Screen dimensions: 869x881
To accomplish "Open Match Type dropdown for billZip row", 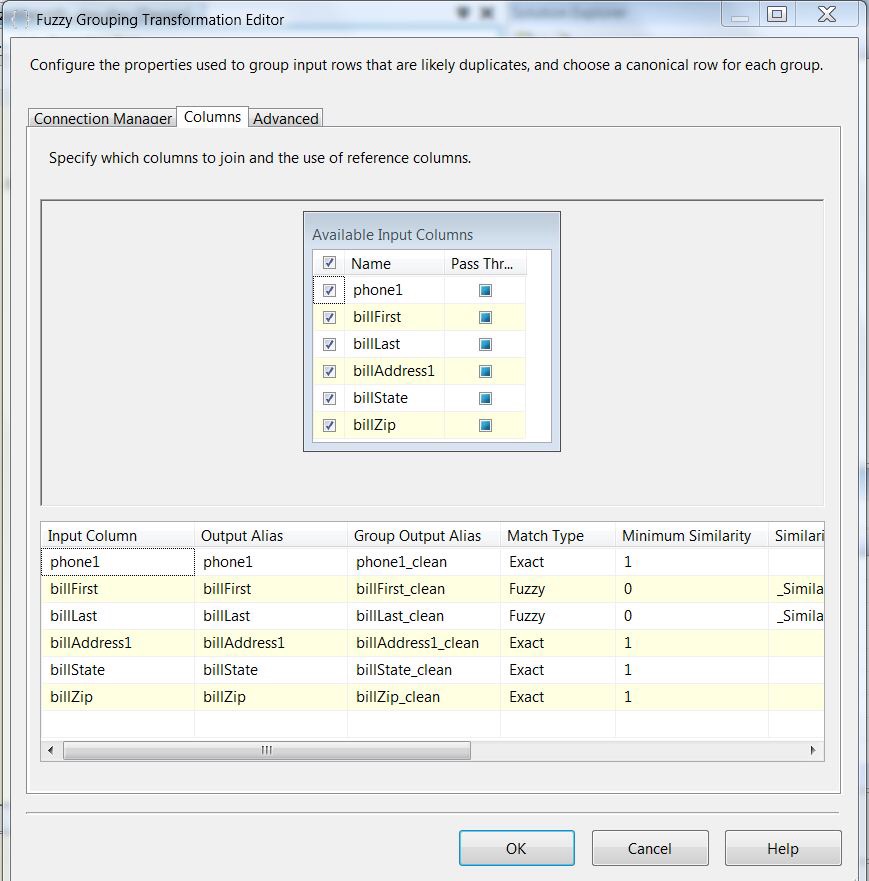I will (x=556, y=697).
